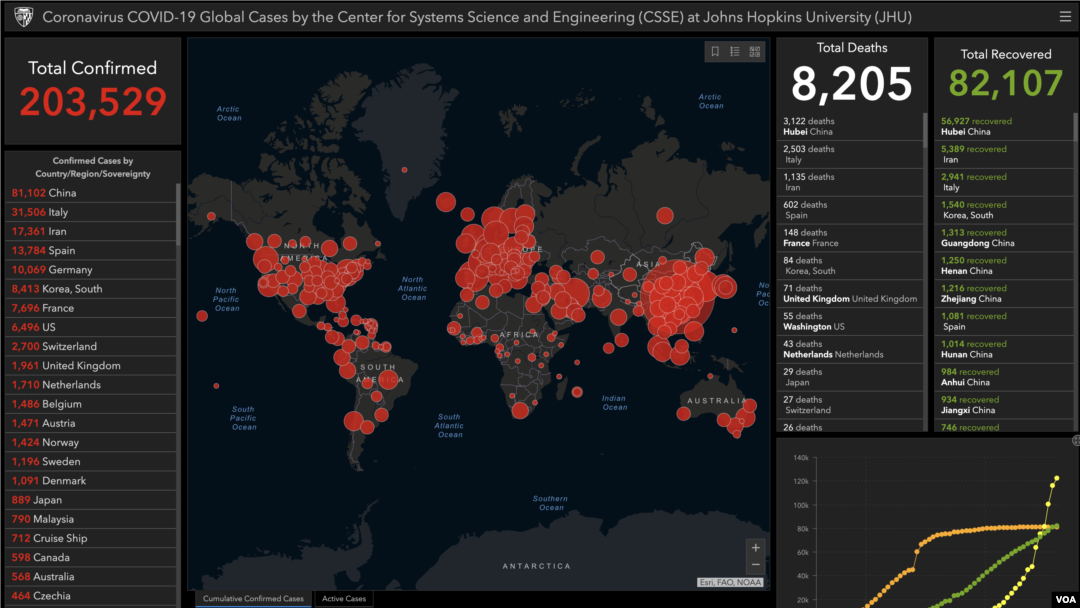Select the 712 Cruise Ship row

click(x=91, y=538)
